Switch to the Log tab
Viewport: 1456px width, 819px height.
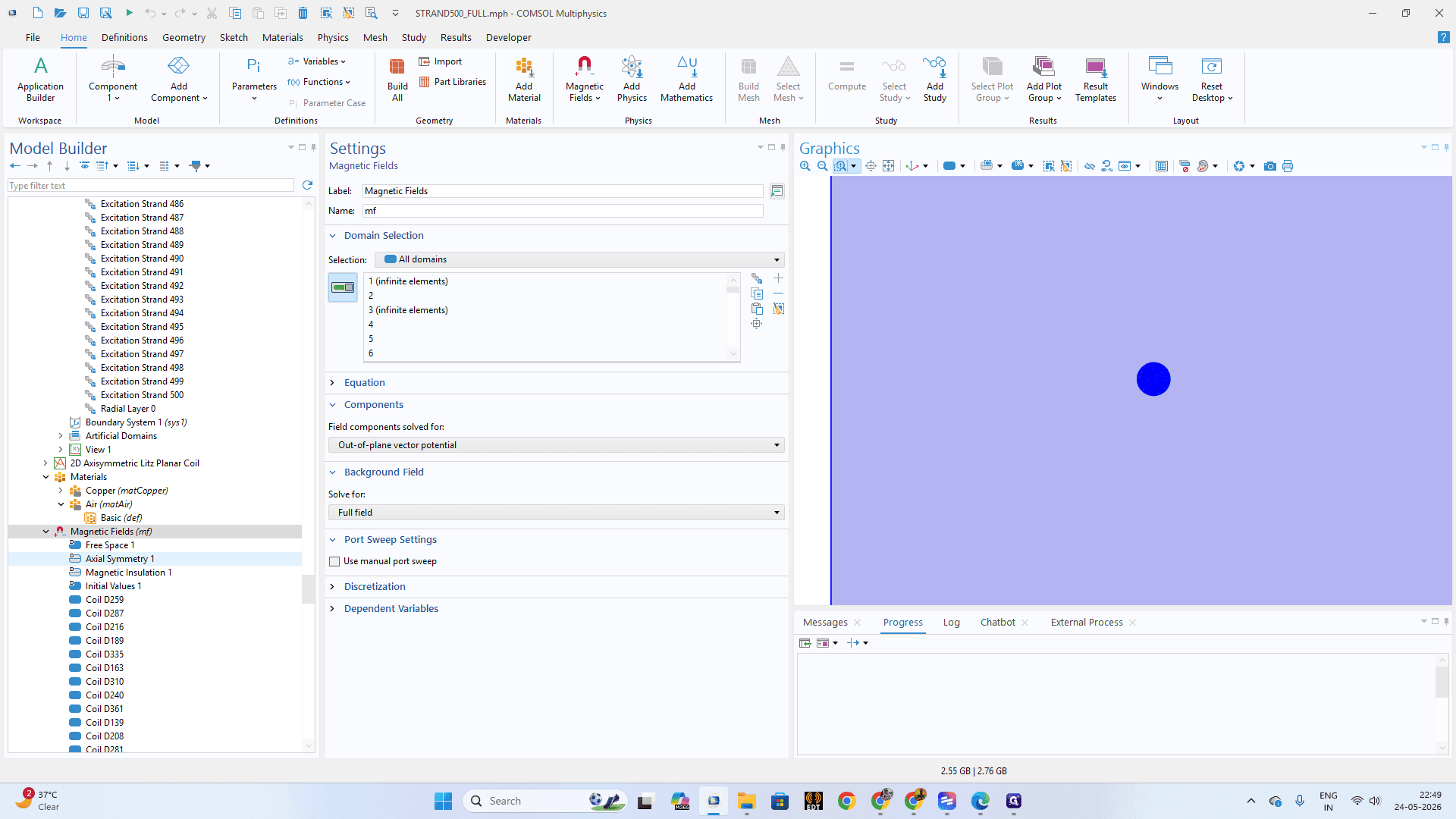951,623
